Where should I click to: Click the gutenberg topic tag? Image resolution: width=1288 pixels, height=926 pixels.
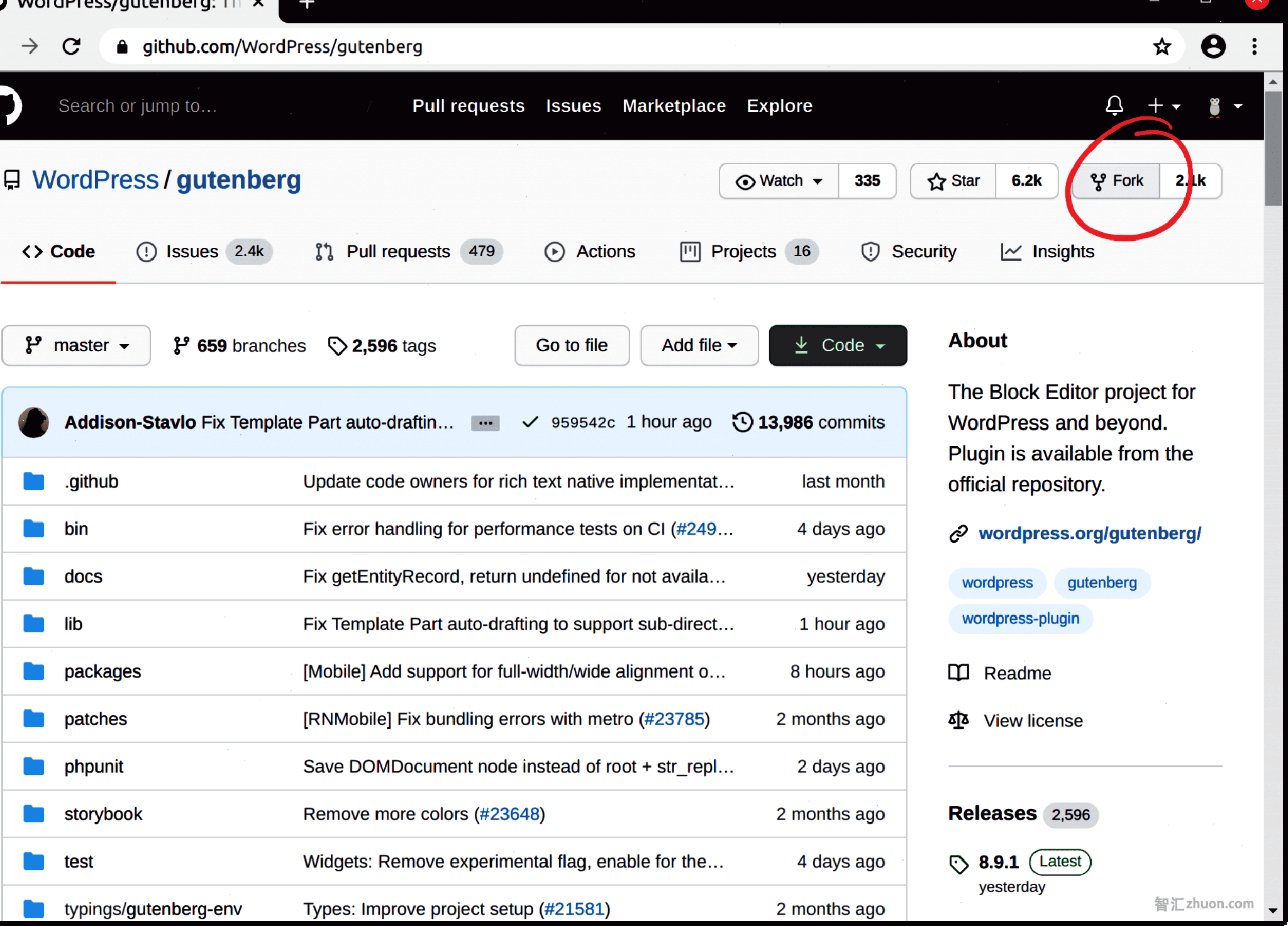[1102, 583]
